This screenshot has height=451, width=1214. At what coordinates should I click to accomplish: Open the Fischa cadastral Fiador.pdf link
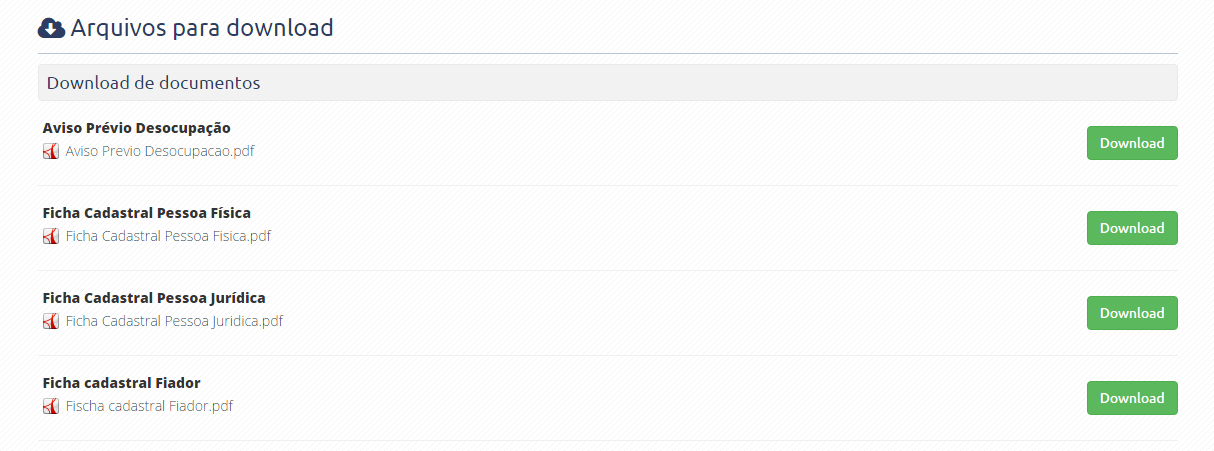tap(149, 407)
